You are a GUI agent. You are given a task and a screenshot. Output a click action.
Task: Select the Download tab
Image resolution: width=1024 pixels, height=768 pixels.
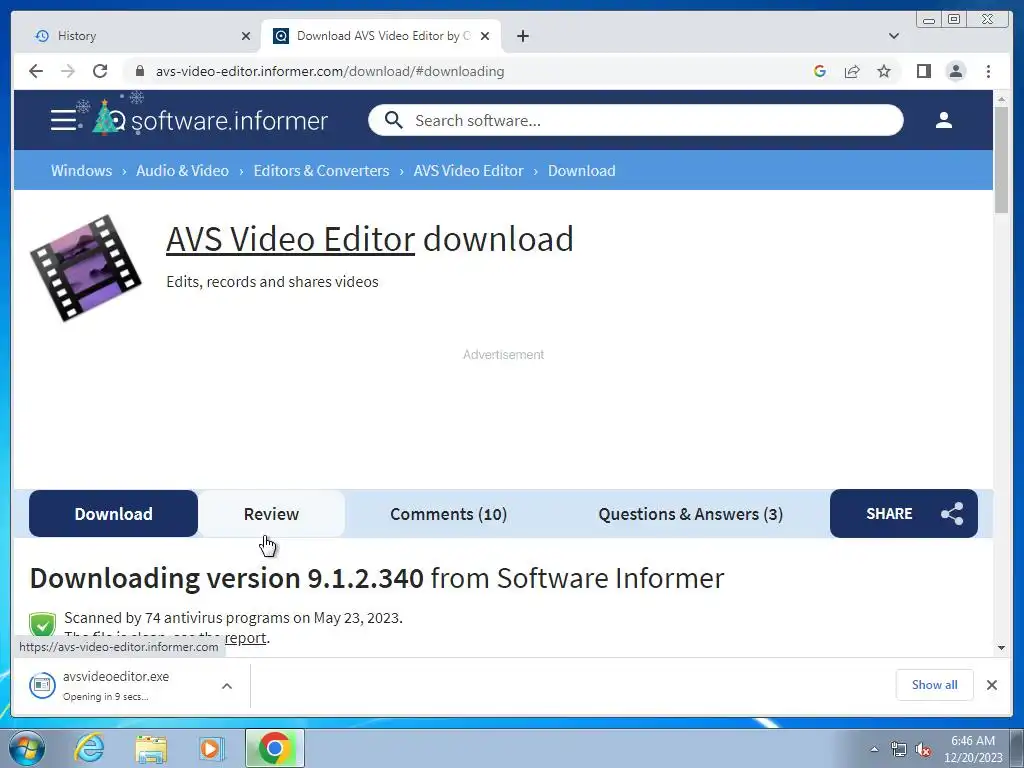pos(113,513)
